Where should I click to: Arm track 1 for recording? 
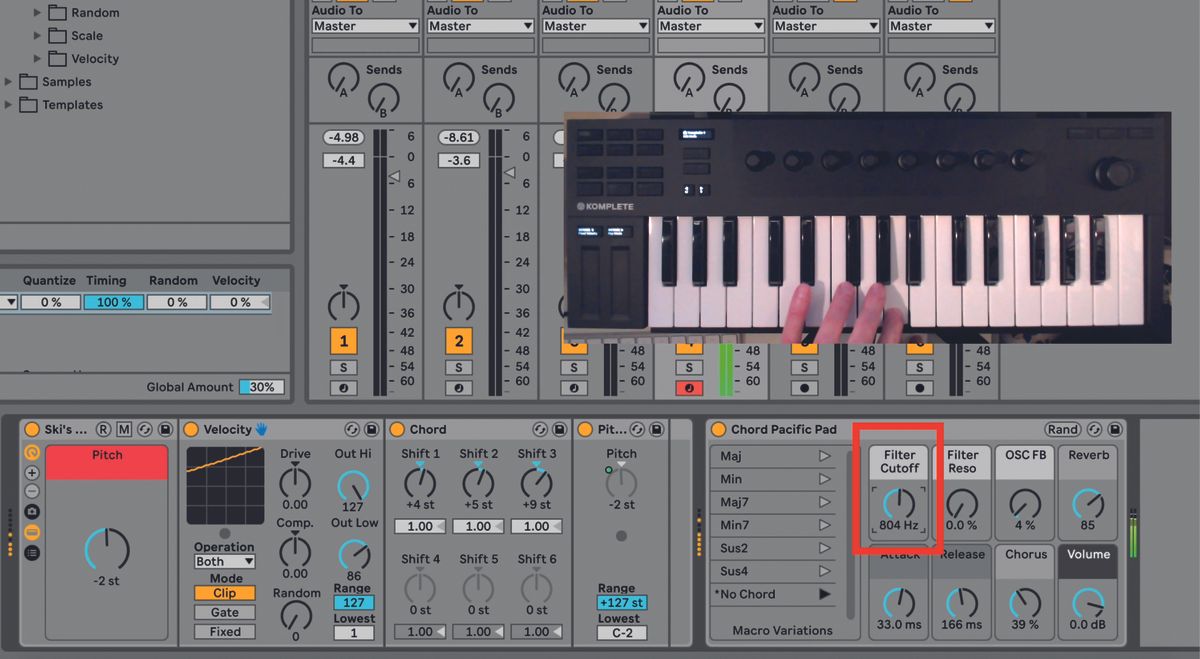pos(343,388)
